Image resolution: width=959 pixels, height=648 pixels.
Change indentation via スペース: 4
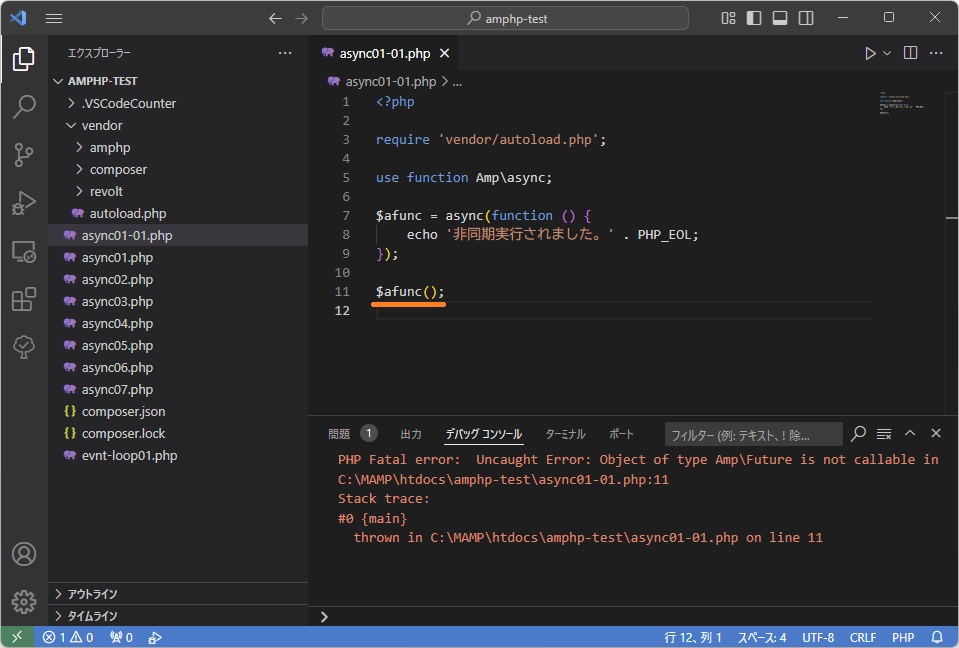[x=762, y=637]
